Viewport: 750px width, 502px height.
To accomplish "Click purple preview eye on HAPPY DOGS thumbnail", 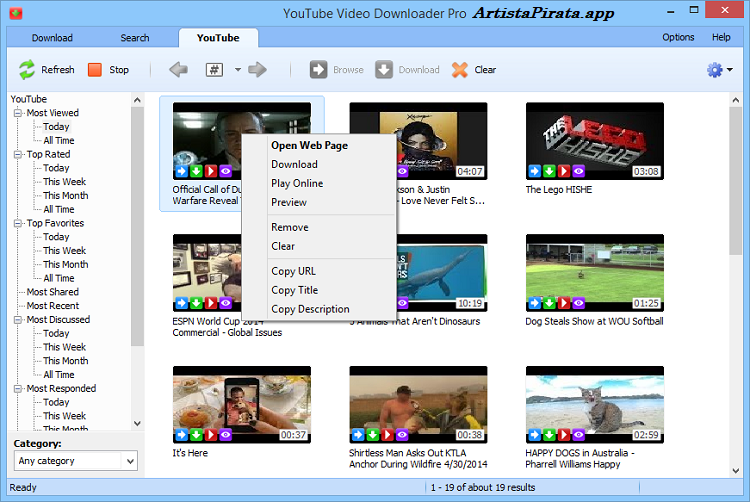I will (x=579, y=435).
